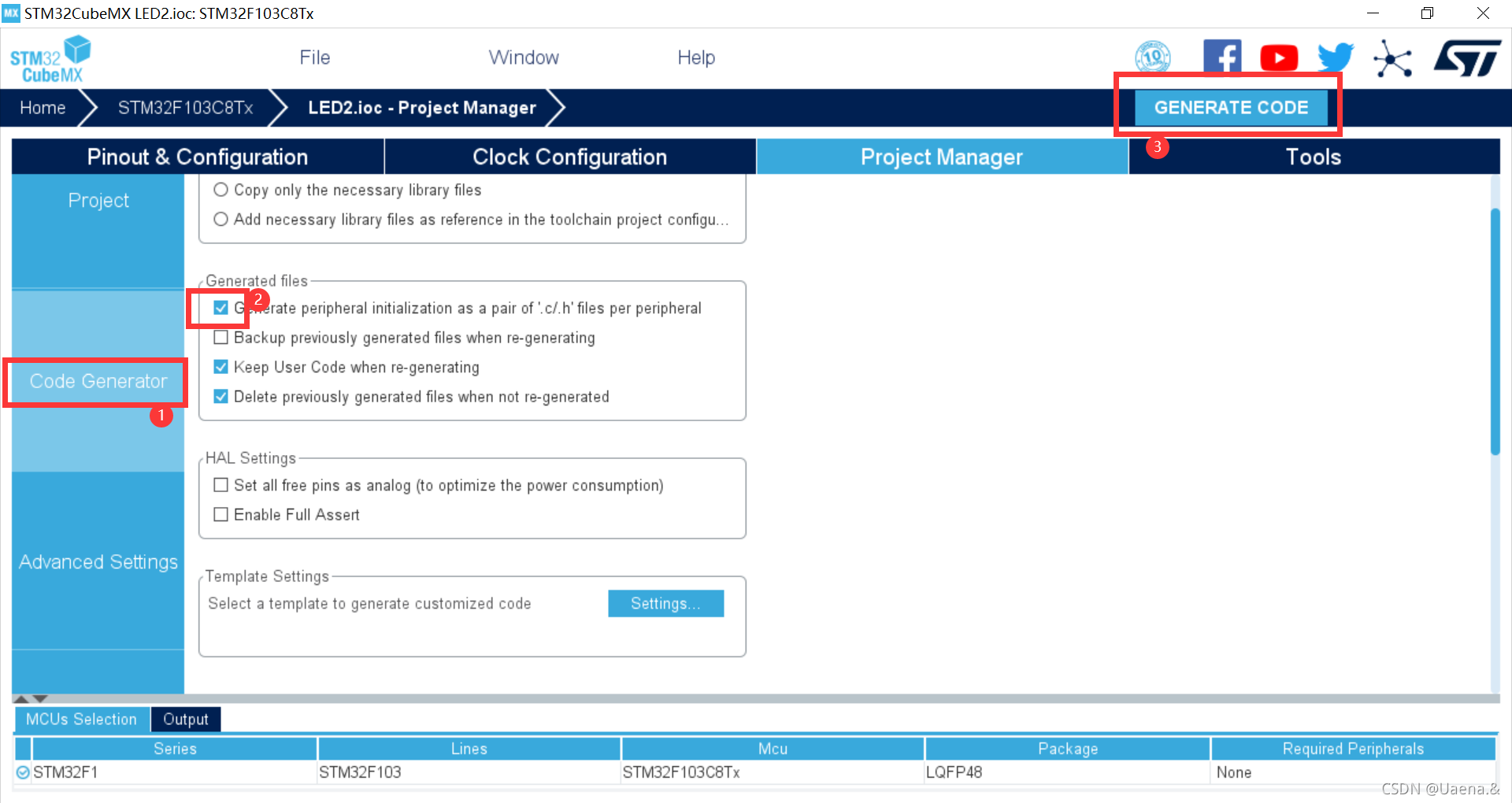Toggle Keep User Code when re-generating
The width and height of the screenshot is (1512, 803).
point(221,367)
